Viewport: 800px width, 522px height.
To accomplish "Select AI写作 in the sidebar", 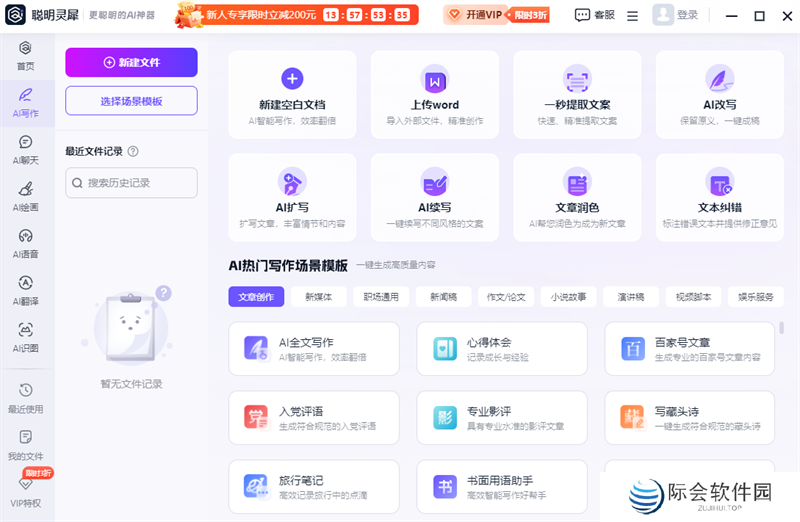I will point(26,103).
